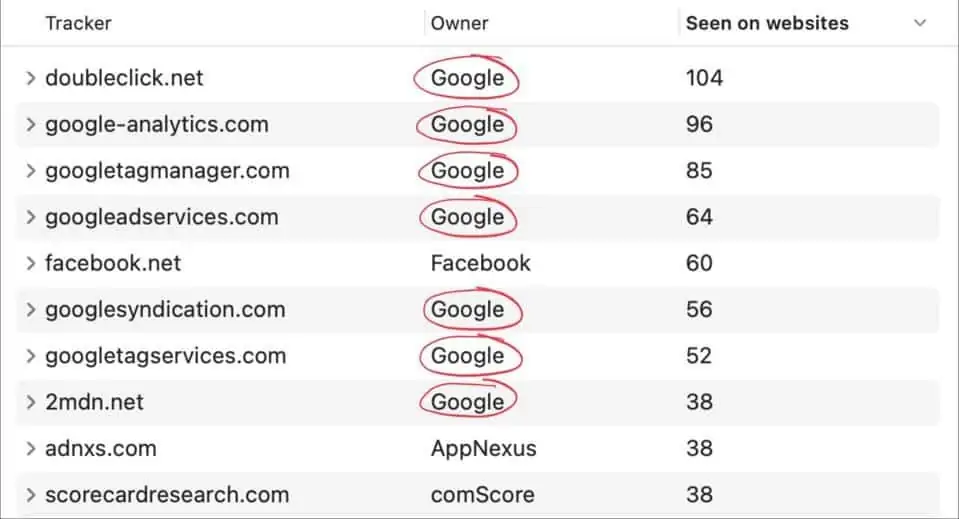Expand the googleadservices.com tracker row
Screen dimensions: 959x519
pyautogui.click(x=31, y=217)
